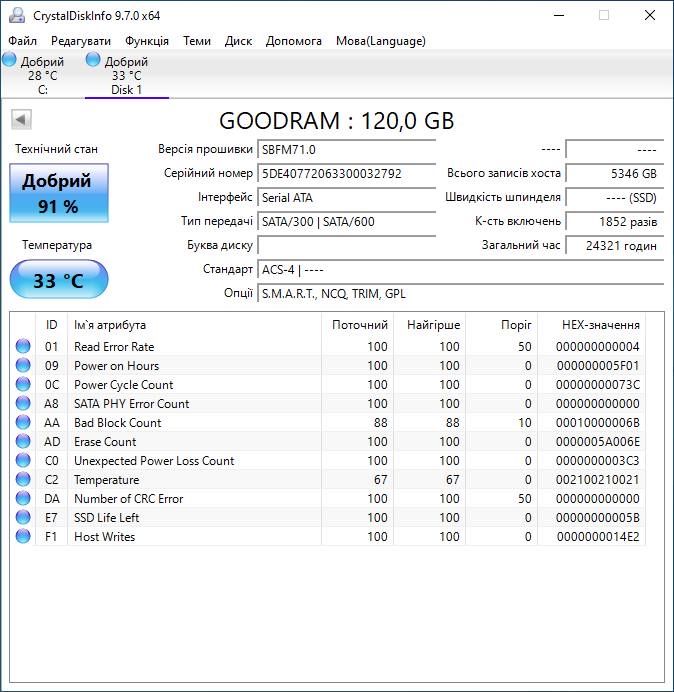This screenshot has width=674, height=692.
Task: Click the firmware version field SBFM71.0
Action: point(346,149)
